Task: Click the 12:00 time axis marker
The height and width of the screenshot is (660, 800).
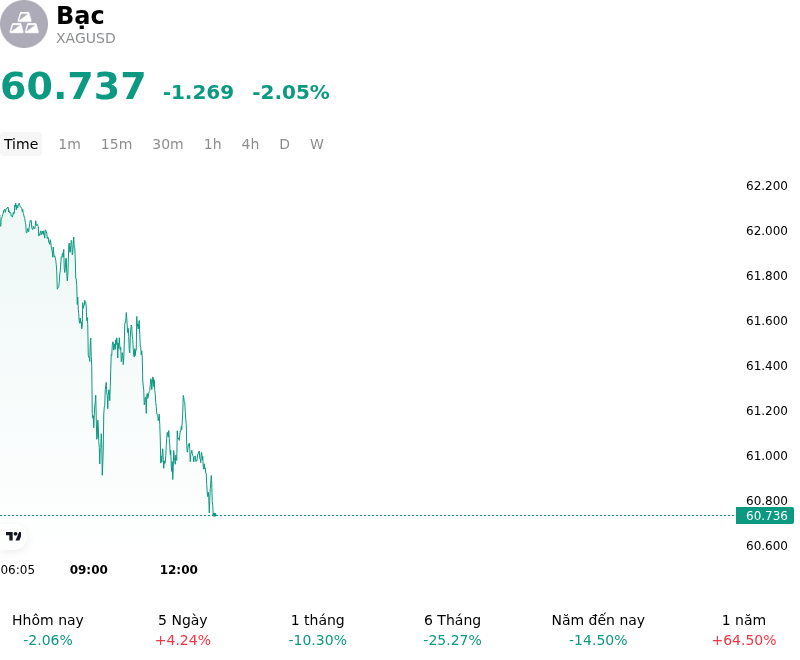Action: pos(179,570)
